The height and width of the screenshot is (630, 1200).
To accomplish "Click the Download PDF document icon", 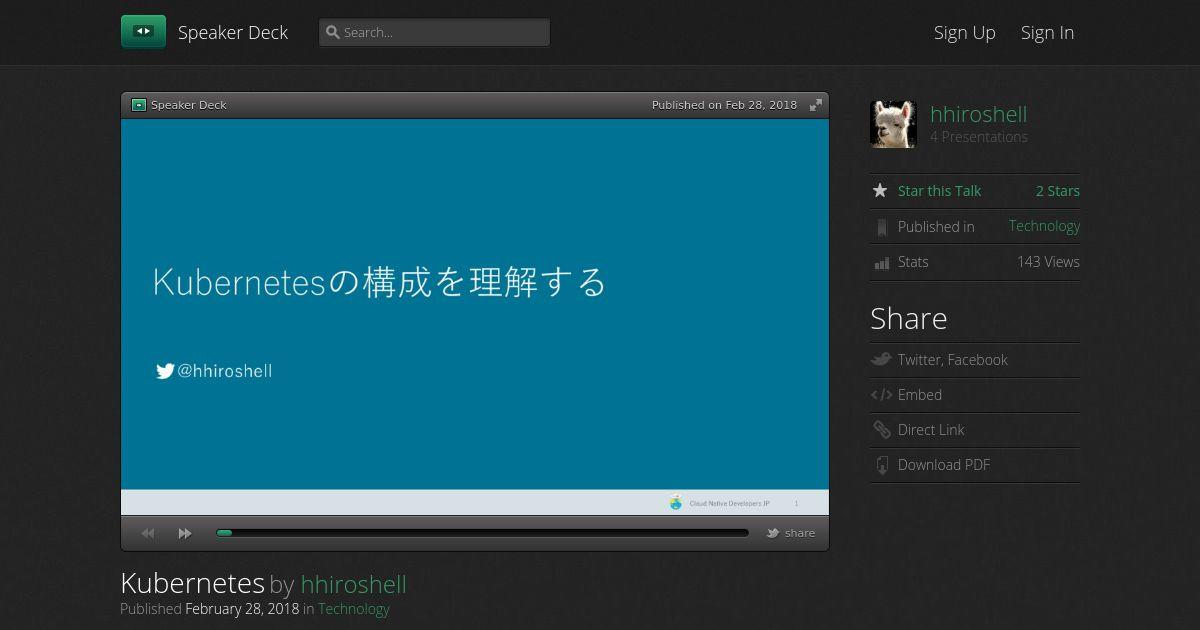I will click(881, 465).
